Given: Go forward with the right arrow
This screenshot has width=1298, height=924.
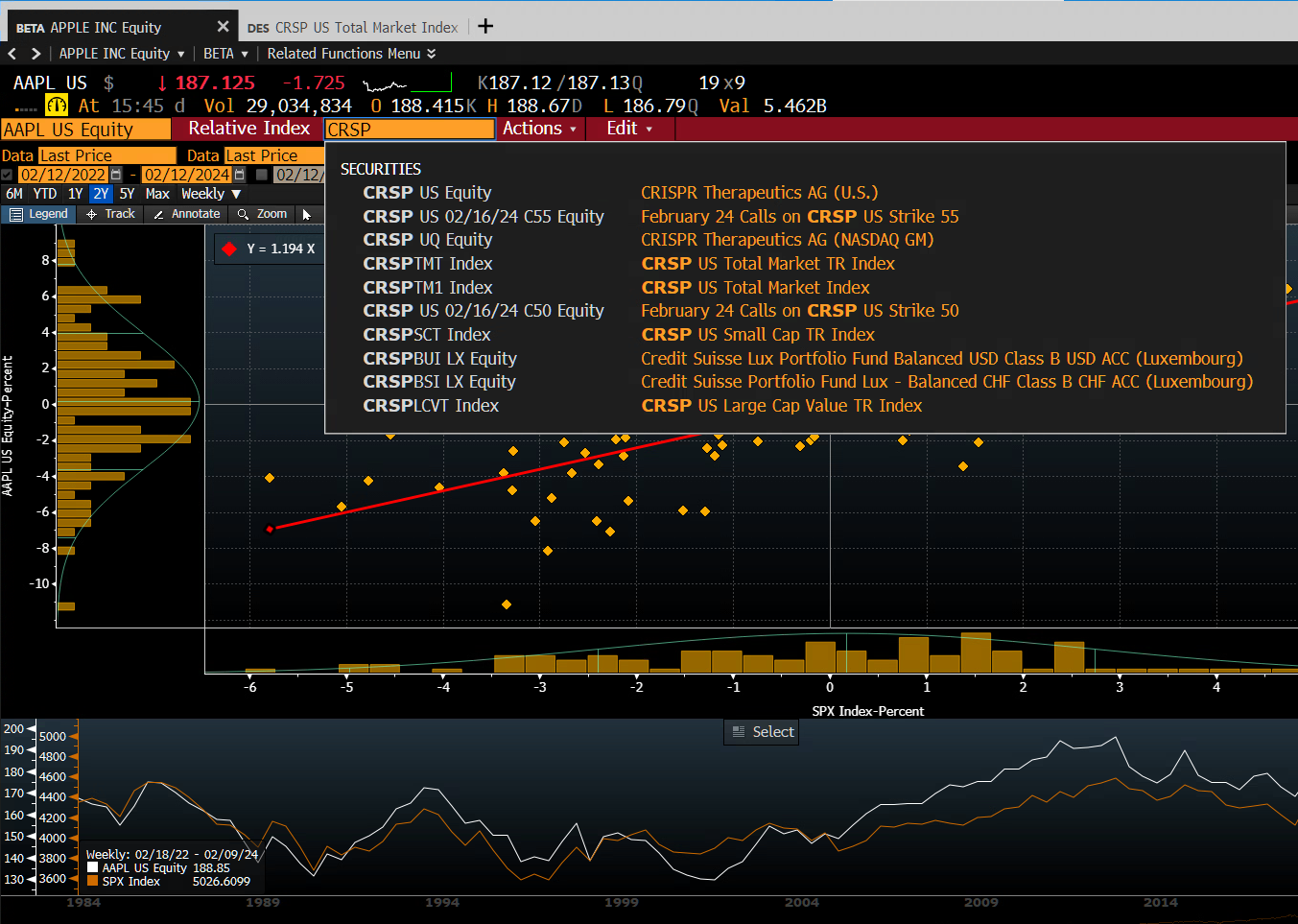Looking at the screenshot, I should (x=35, y=54).
